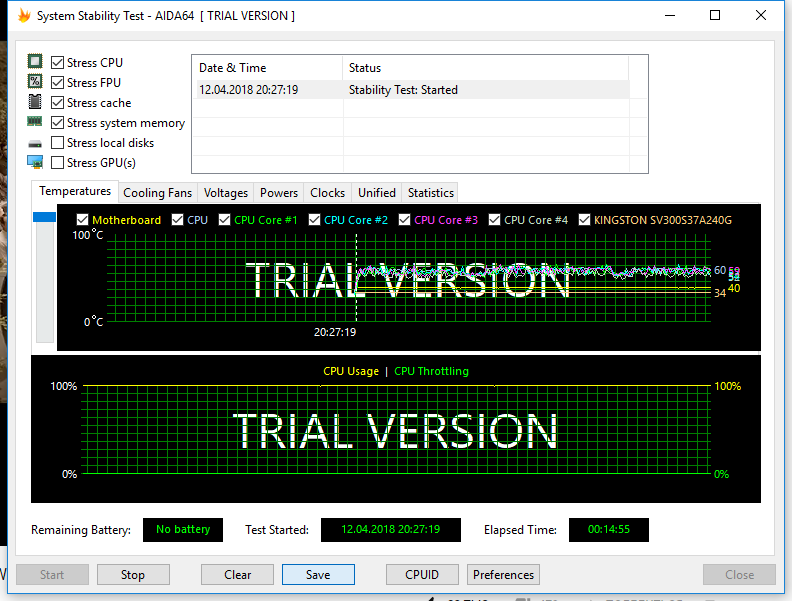This screenshot has width=792, height=601.
Task: Click the Clear button
Action: tap(237, 575)
